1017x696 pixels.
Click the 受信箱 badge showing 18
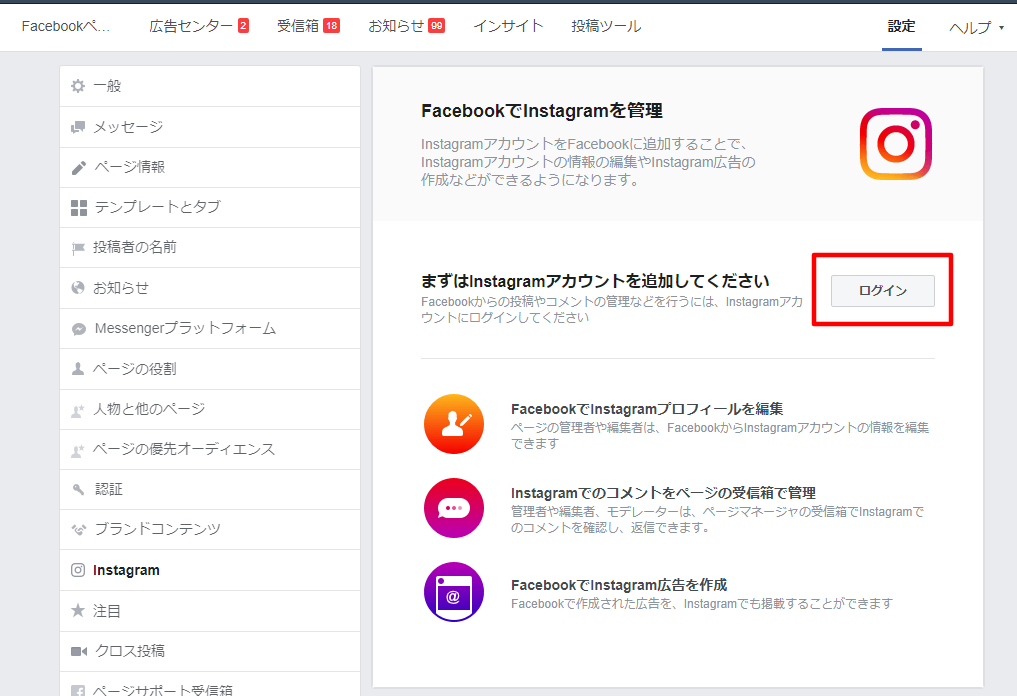point(331,26)
